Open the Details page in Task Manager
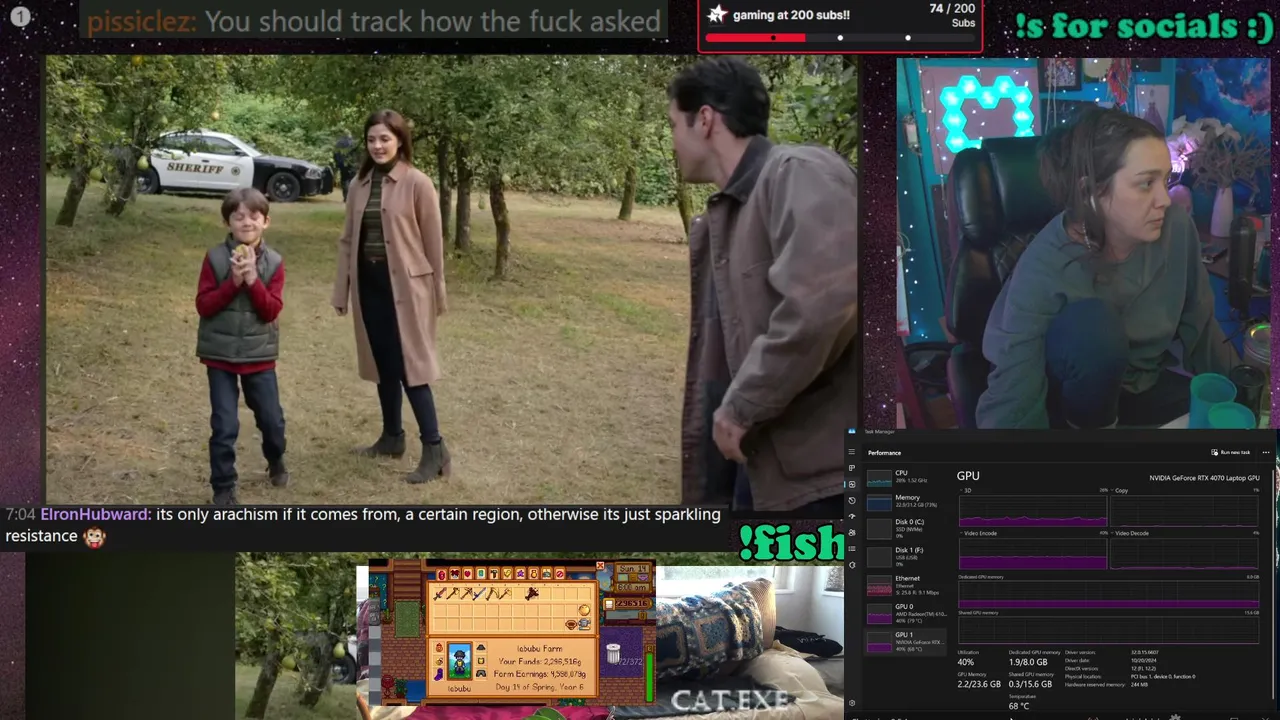The image size is (1280, 720). 852,549
